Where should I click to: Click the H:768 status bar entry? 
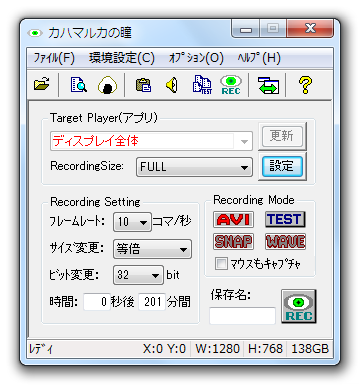(x=265, y=349)
